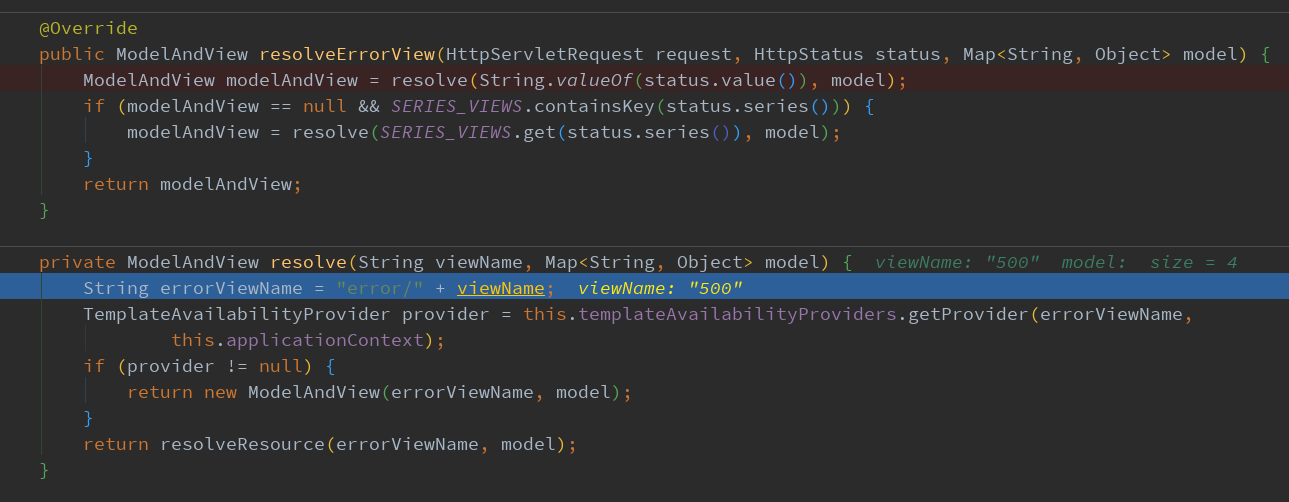
Task: Click the SERIES_VIEWS.get call
Action: click(468, 132)
